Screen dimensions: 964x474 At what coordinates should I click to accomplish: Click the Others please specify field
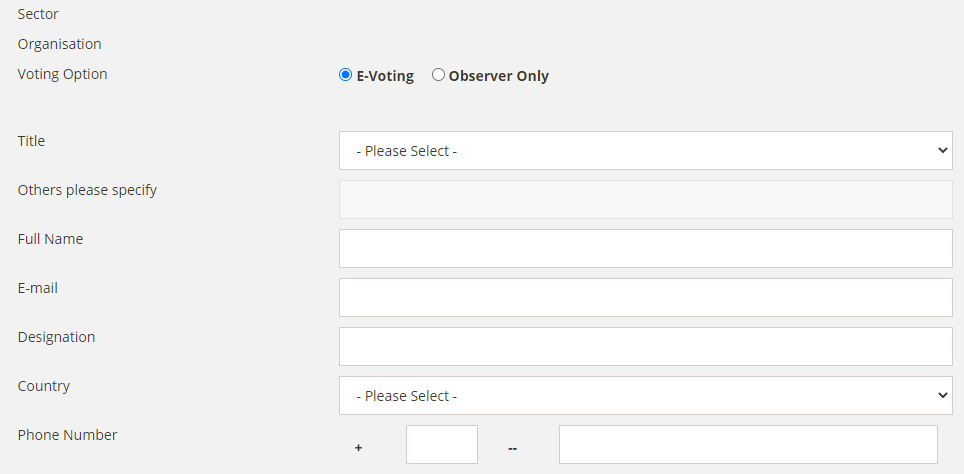[x=646, y=199]
